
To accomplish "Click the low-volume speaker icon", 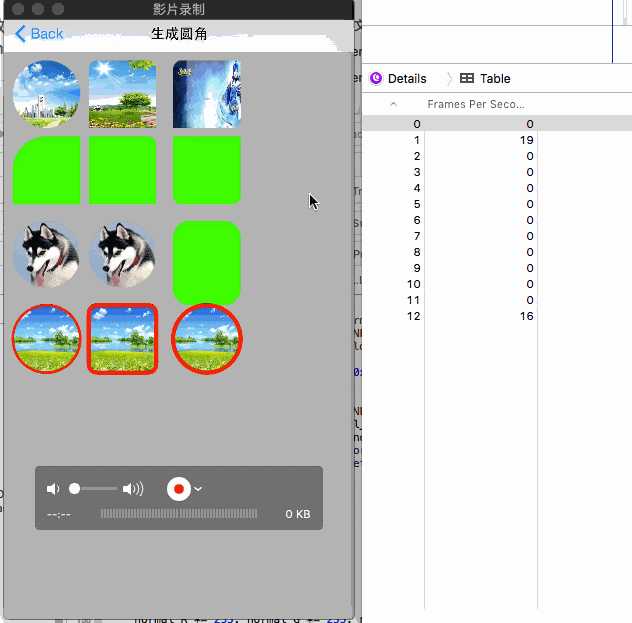I will pyautogui.click(x=53, y=489).
